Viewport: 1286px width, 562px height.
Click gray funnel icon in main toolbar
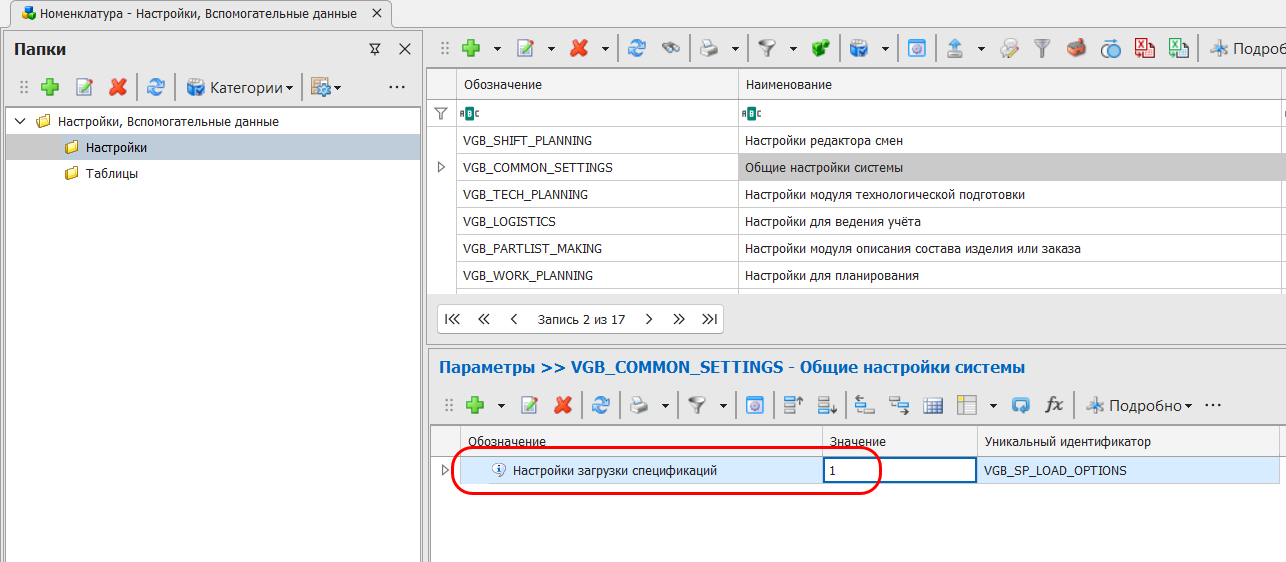[1042, 48]
